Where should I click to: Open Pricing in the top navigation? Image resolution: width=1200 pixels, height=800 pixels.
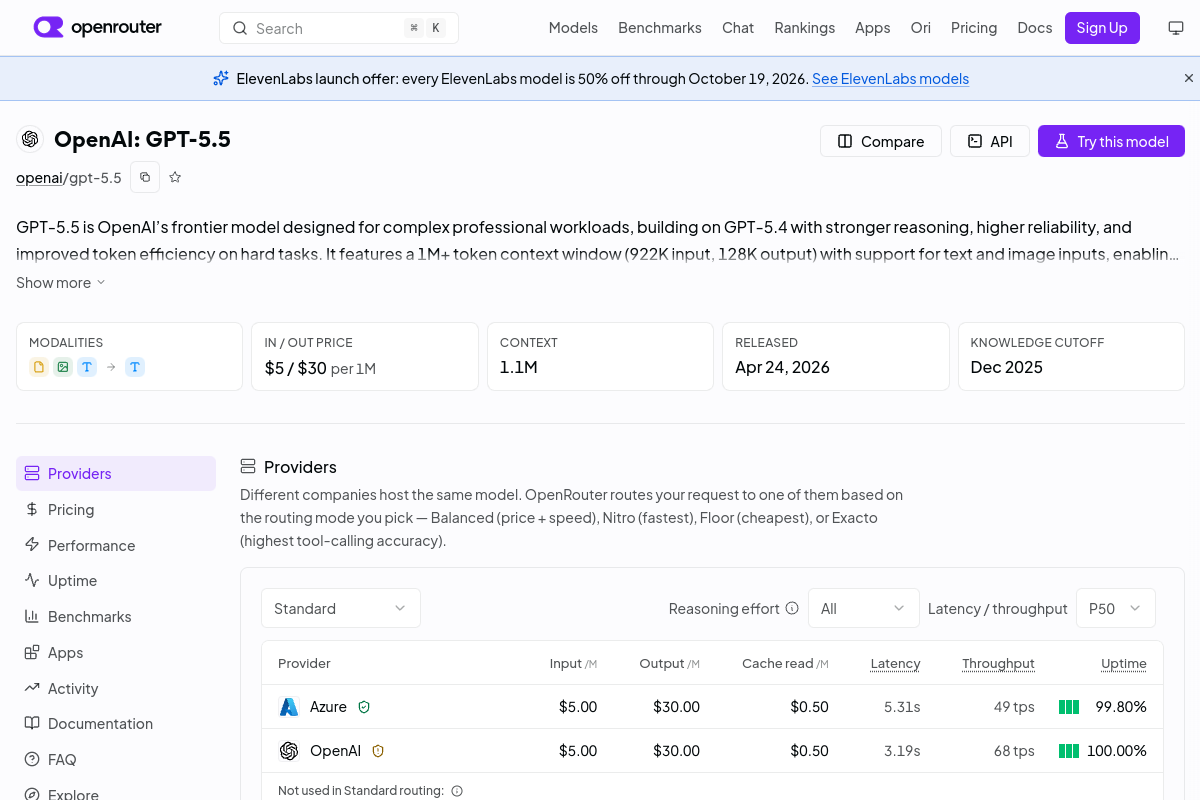(974, 28)
